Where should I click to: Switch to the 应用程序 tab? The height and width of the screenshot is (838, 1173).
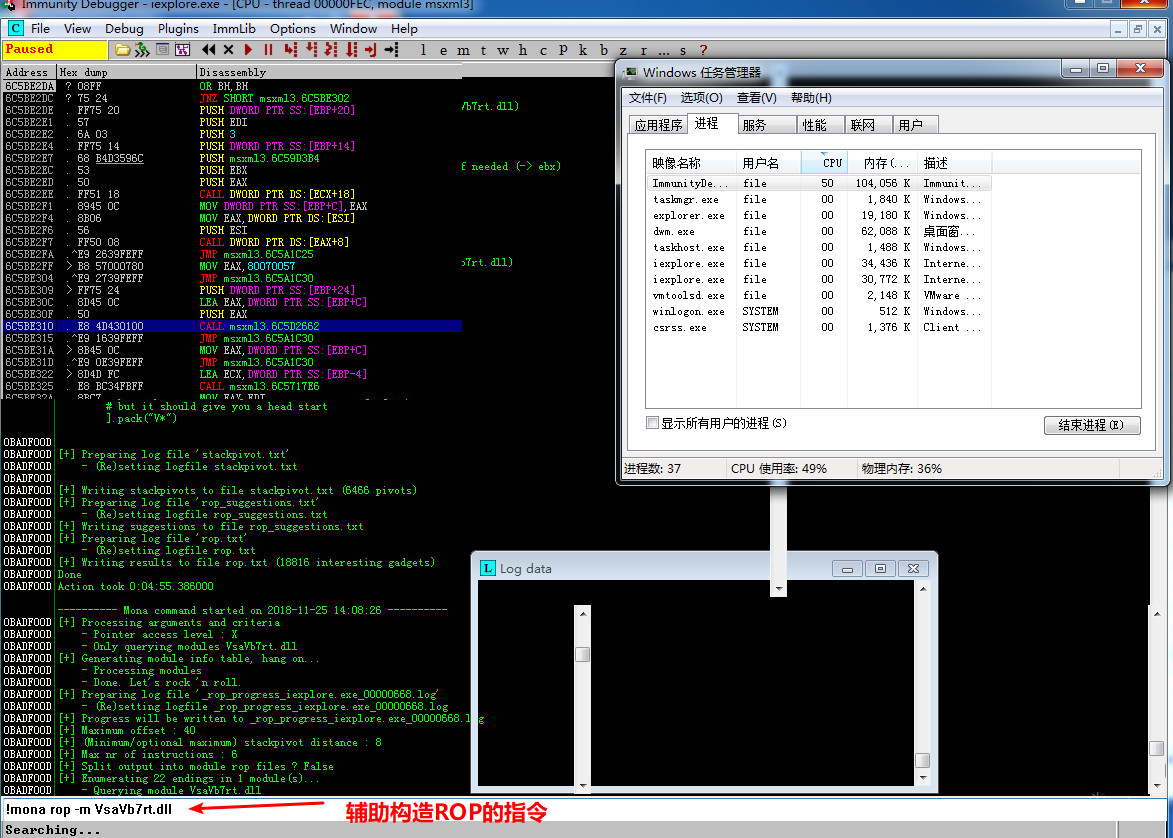coord(658,125)
